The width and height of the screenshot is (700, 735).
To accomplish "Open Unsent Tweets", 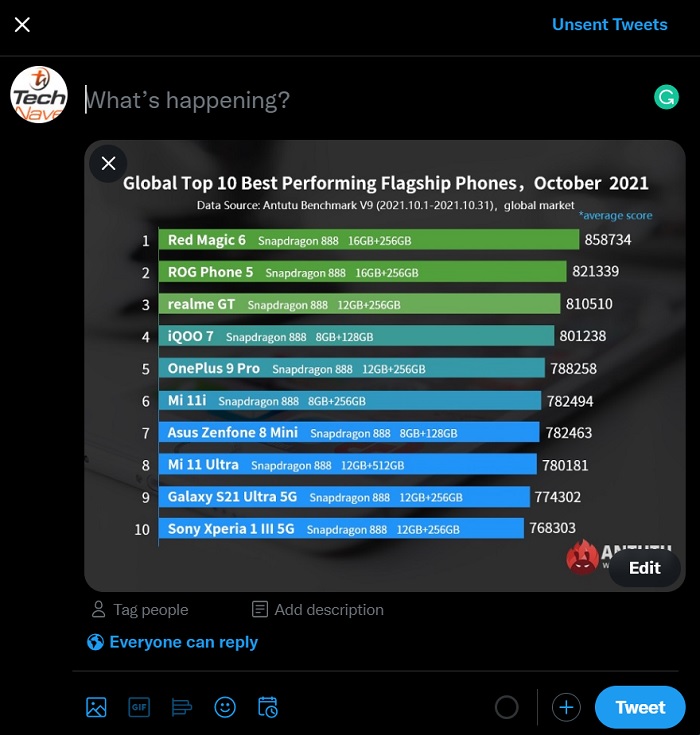I will pos(610,24).
